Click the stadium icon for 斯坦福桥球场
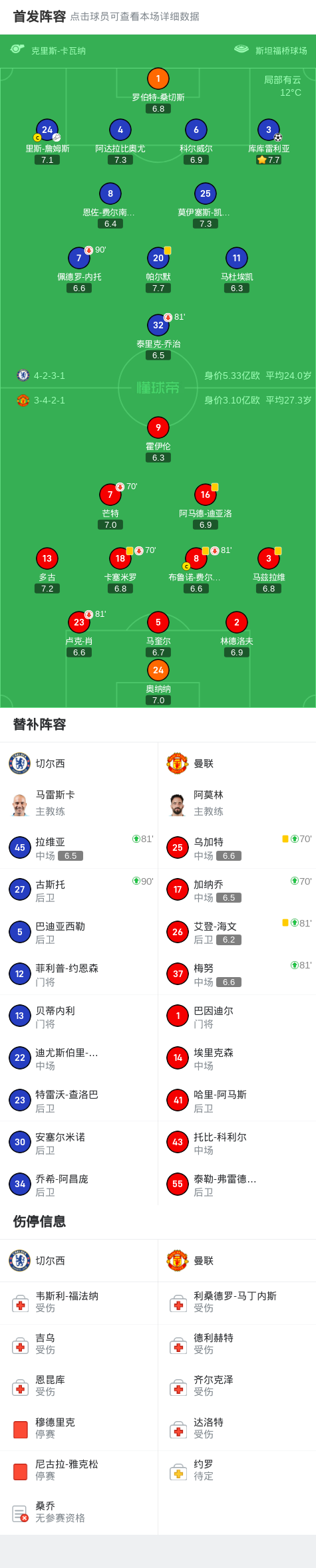316x1568 pixels. [x=241, y=49]
